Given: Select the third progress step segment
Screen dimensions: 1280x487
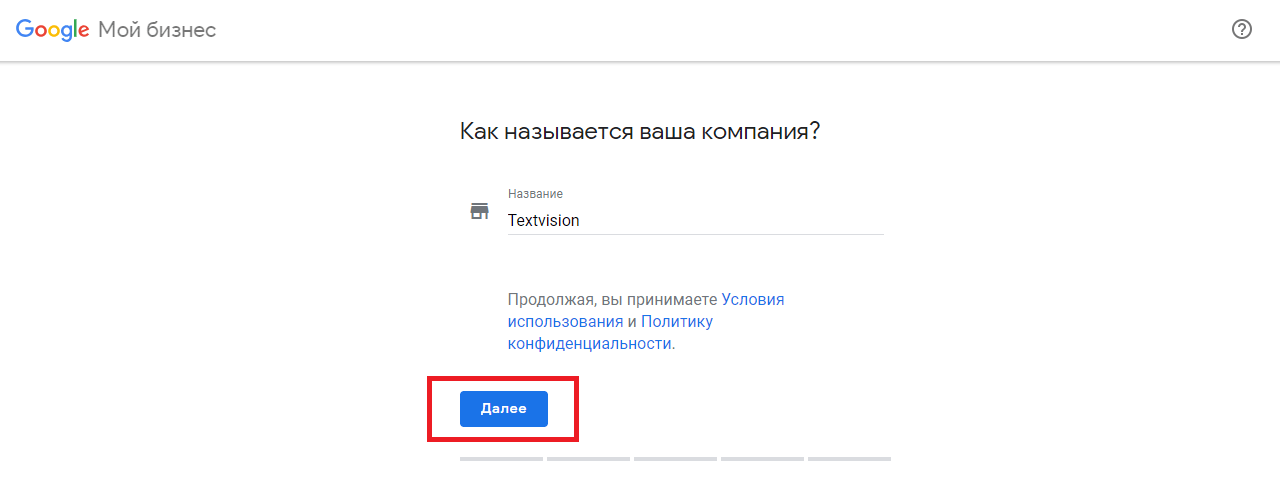Looking at the screenshot, I should (x=675, y=459).
